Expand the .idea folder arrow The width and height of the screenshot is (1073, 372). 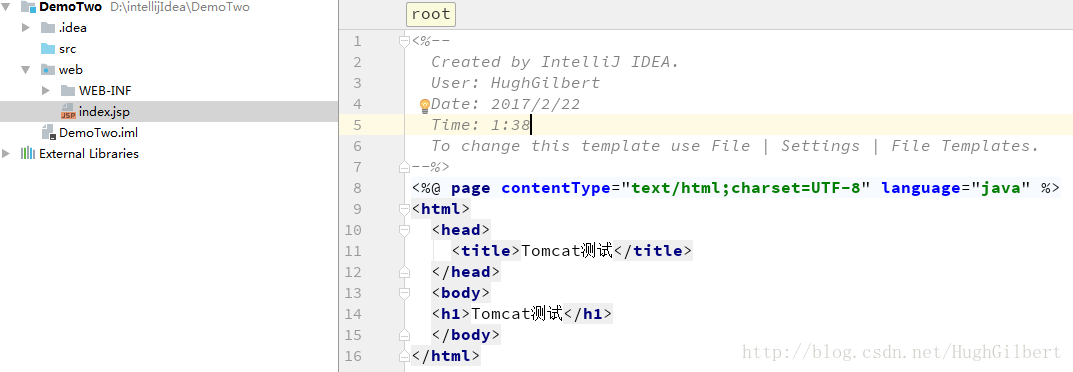click(x=26, y=28)
